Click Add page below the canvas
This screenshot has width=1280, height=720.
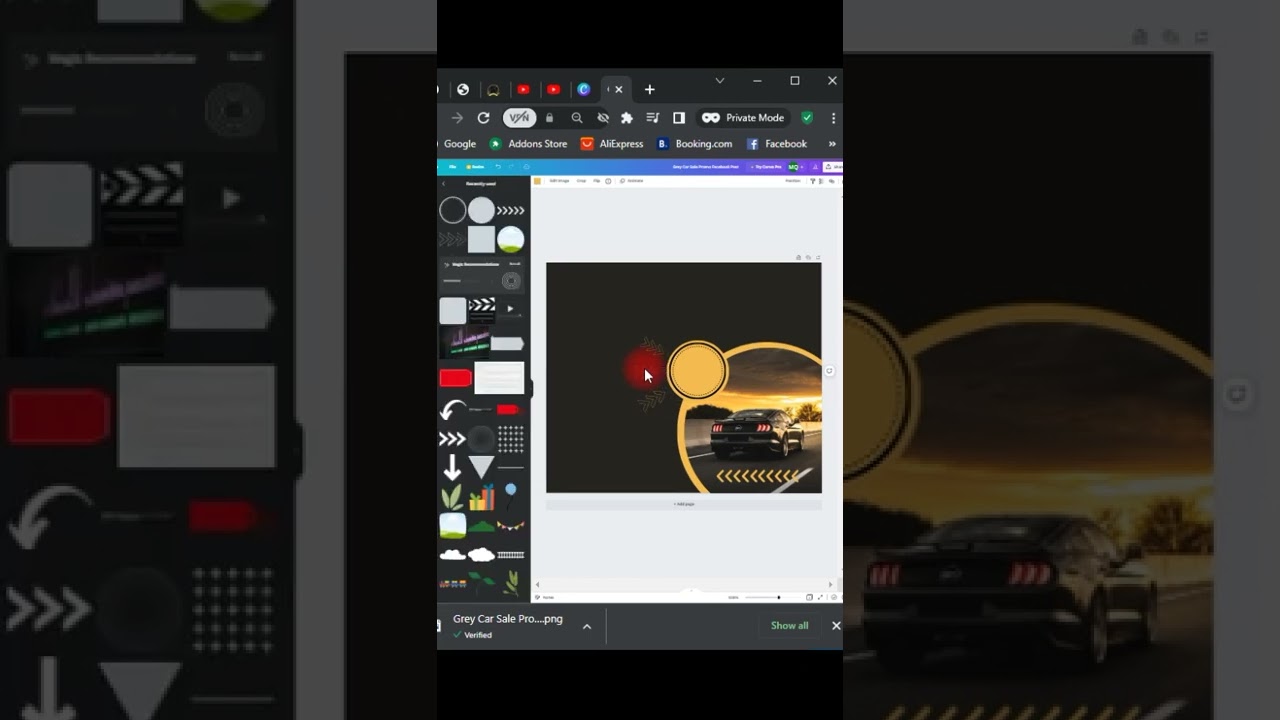tap(684, 504)
